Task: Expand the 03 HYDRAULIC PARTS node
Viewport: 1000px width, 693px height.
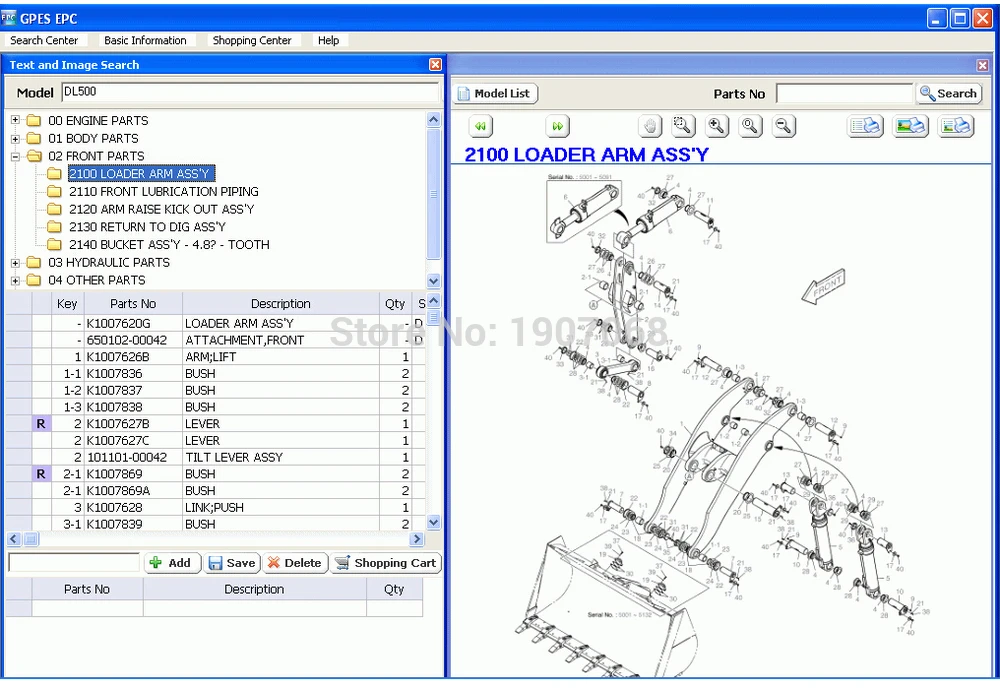Action: (15, 263)
